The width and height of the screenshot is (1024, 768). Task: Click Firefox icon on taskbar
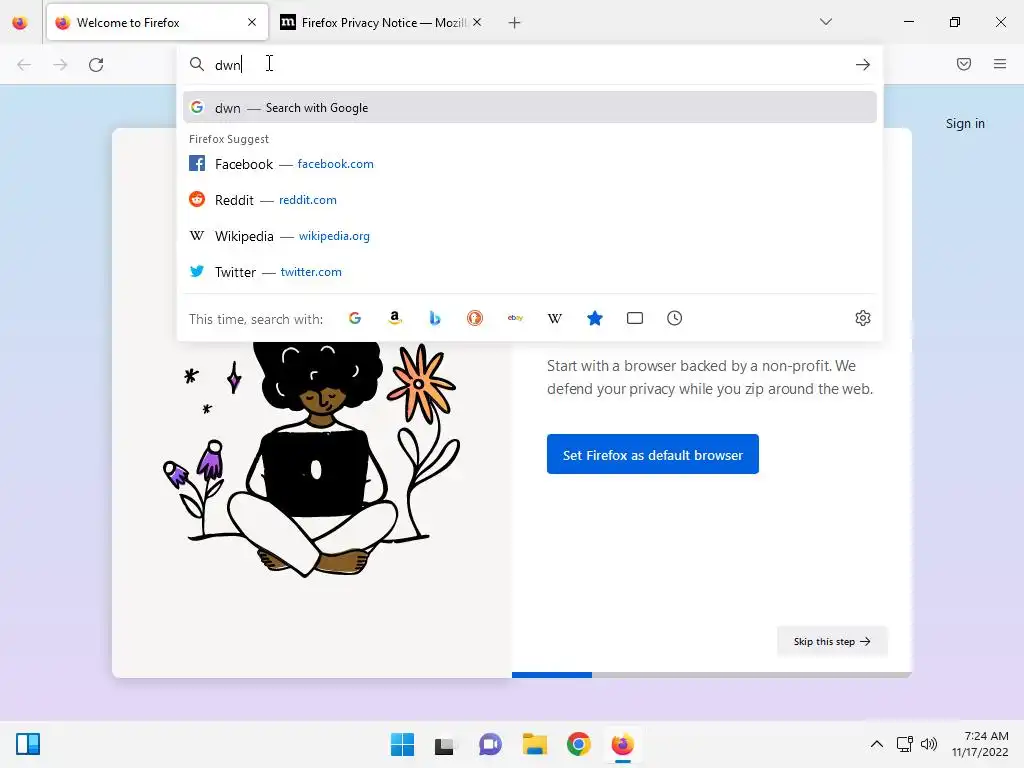click(x=622, y=744)
